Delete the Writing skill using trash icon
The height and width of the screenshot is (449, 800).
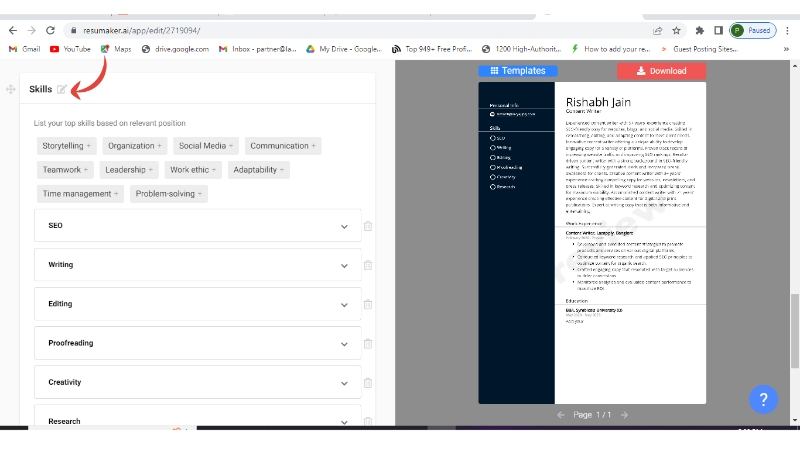[x=368, y=265]
